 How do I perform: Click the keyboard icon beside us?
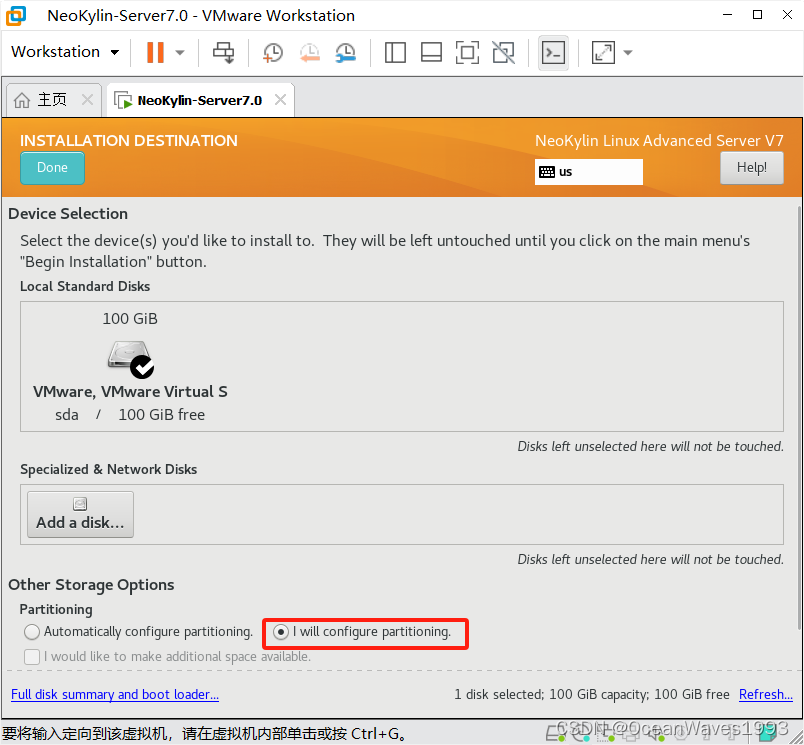(x=547, y=172)
